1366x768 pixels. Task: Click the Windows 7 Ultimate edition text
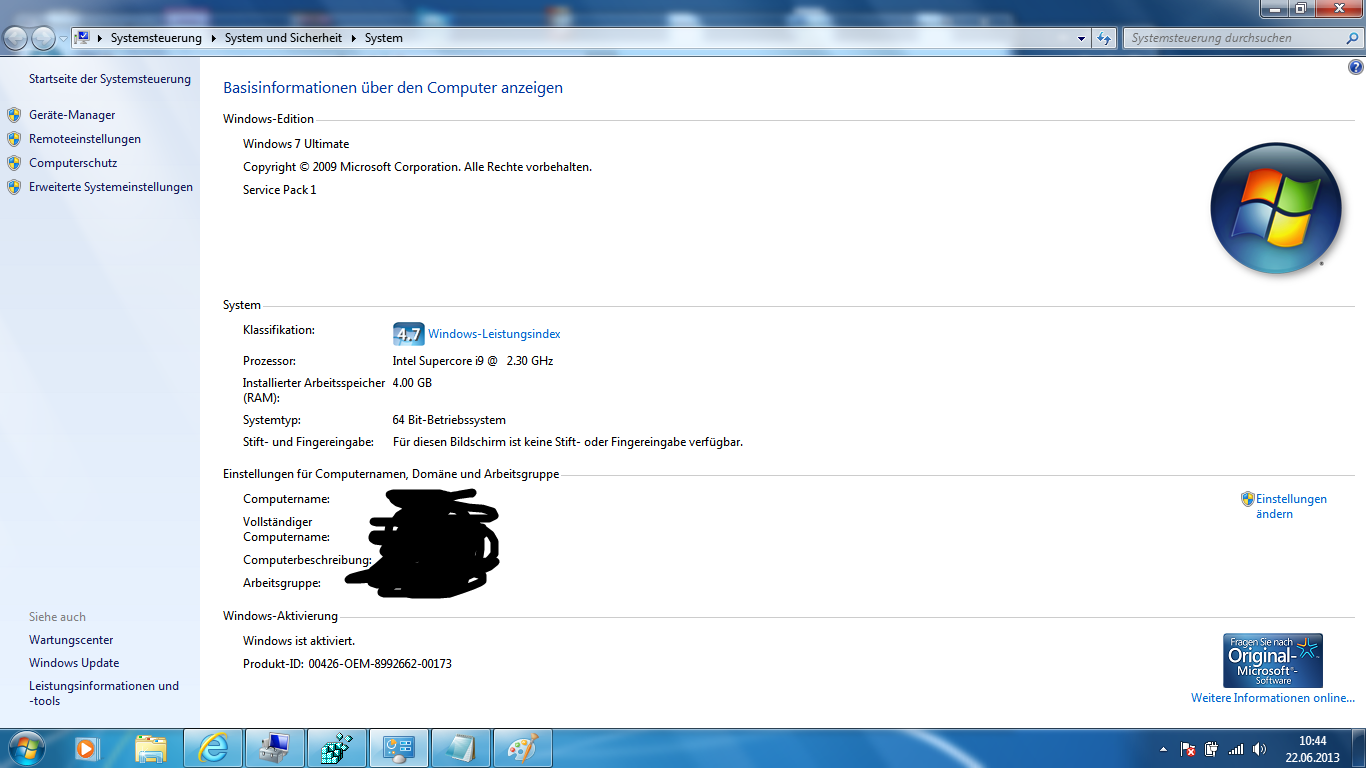pos(296,144)
